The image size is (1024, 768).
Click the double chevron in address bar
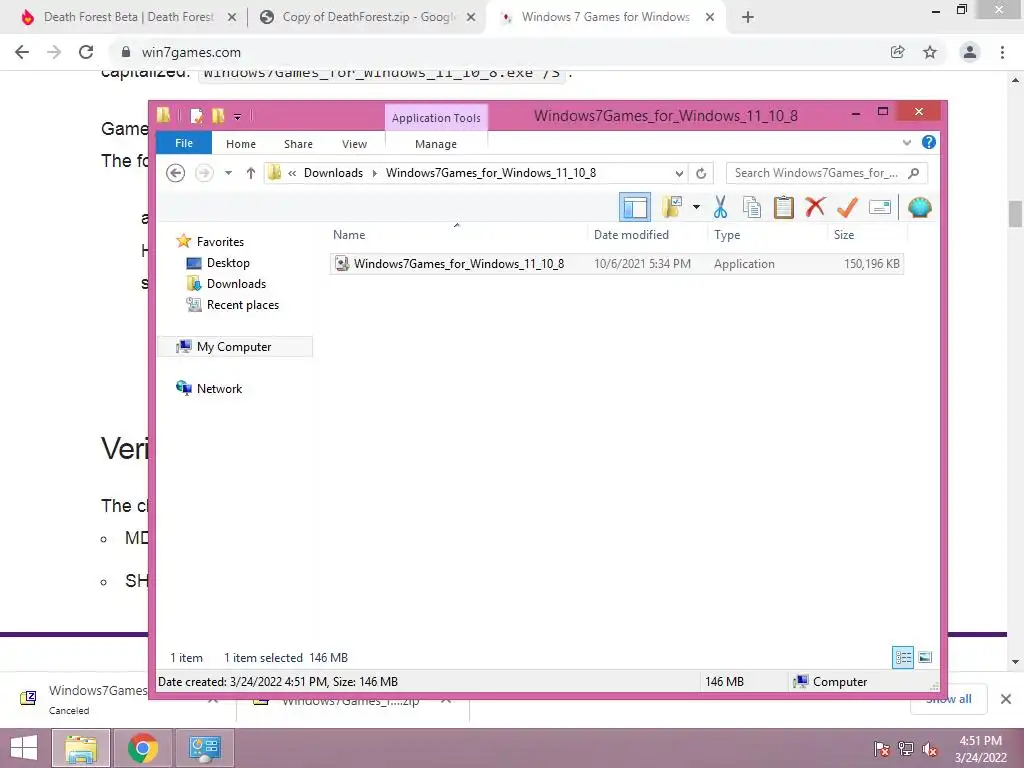[293, 173]
